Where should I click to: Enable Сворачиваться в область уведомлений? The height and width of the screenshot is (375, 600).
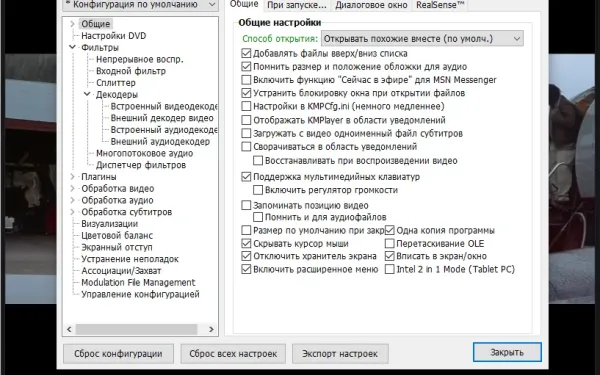(246, 147)
